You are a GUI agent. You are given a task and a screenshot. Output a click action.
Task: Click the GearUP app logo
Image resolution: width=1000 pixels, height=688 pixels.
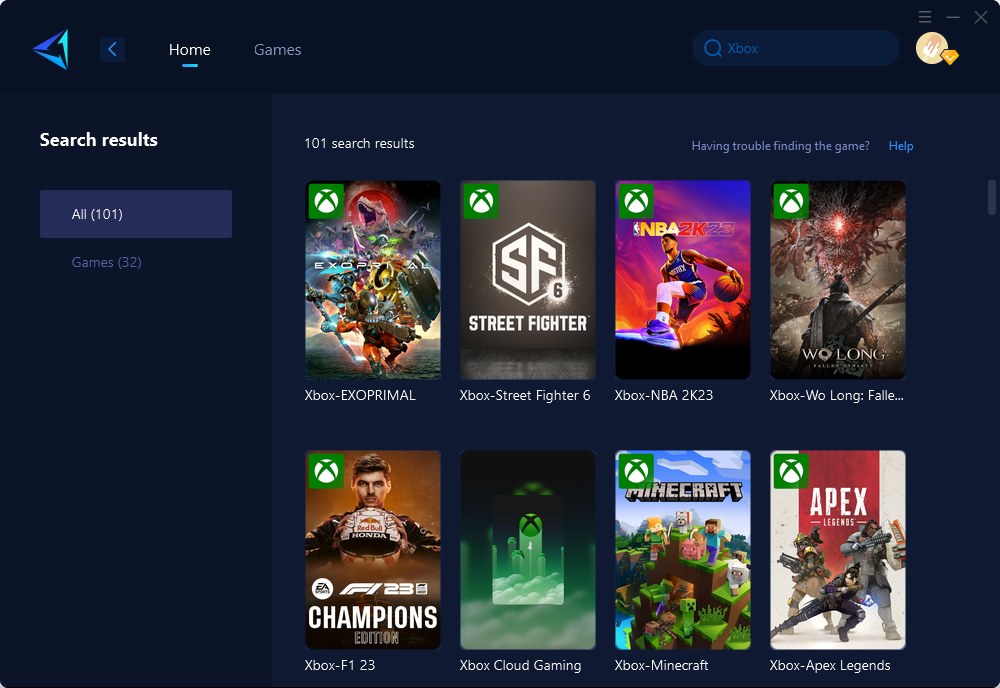tap(51, 49)
